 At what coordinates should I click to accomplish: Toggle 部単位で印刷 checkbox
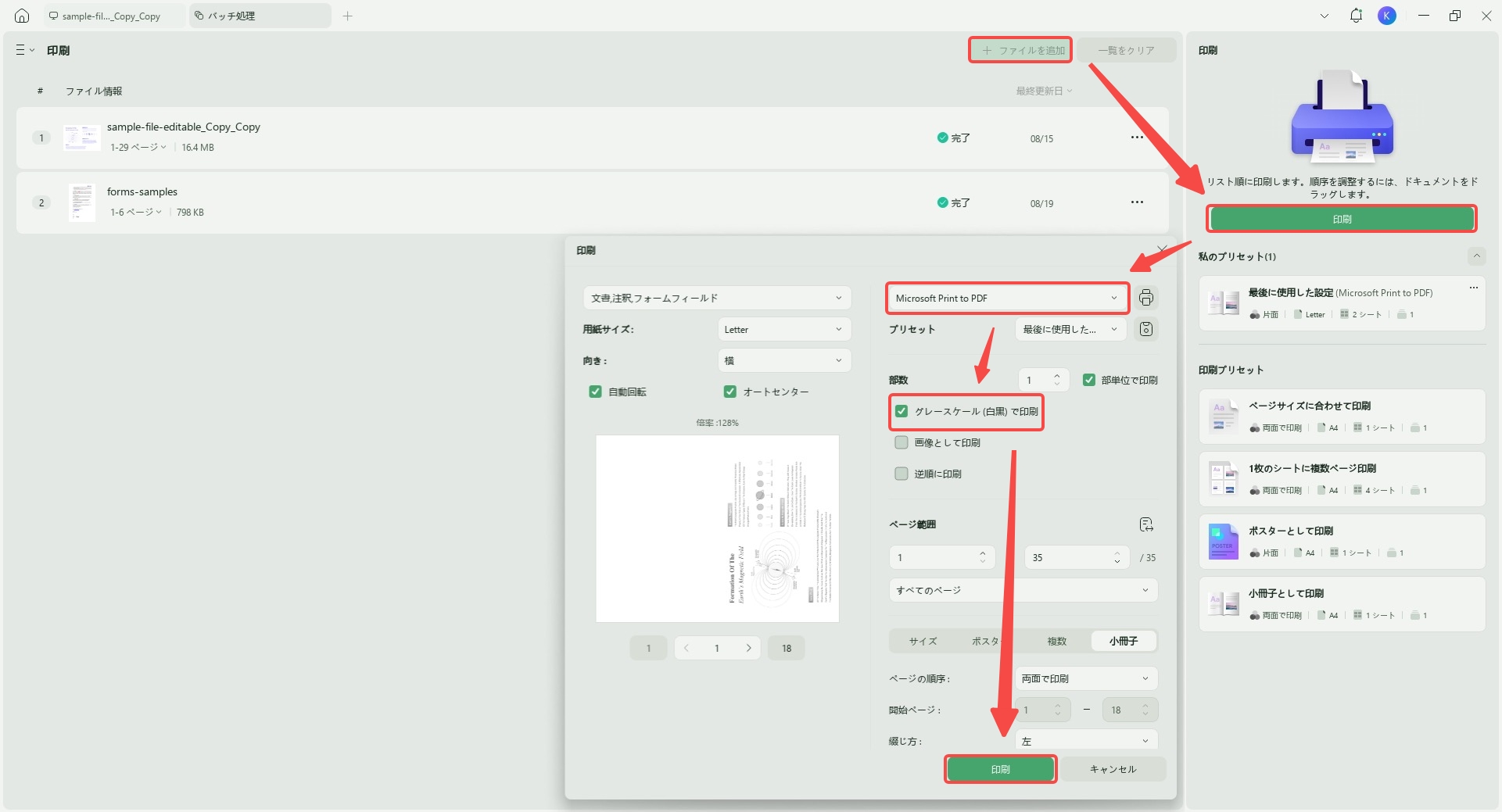click(x=1088, y=380)
